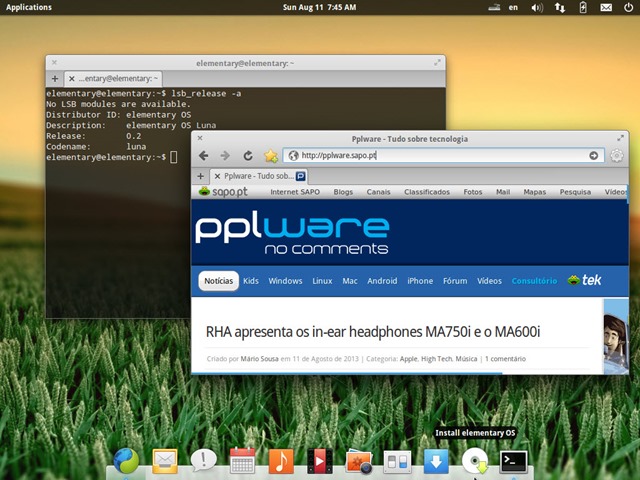Open the sound volume indicator
This screenshot has width=640, height=480.
click(x=537, y=7)
